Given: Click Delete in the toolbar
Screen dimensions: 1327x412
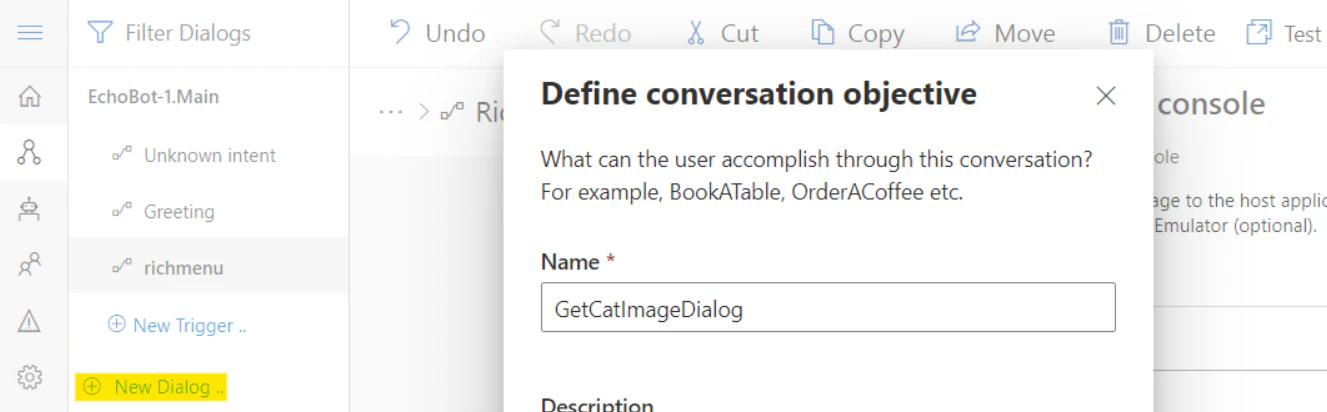Looking at the screenshot, I should point(1162,33).
